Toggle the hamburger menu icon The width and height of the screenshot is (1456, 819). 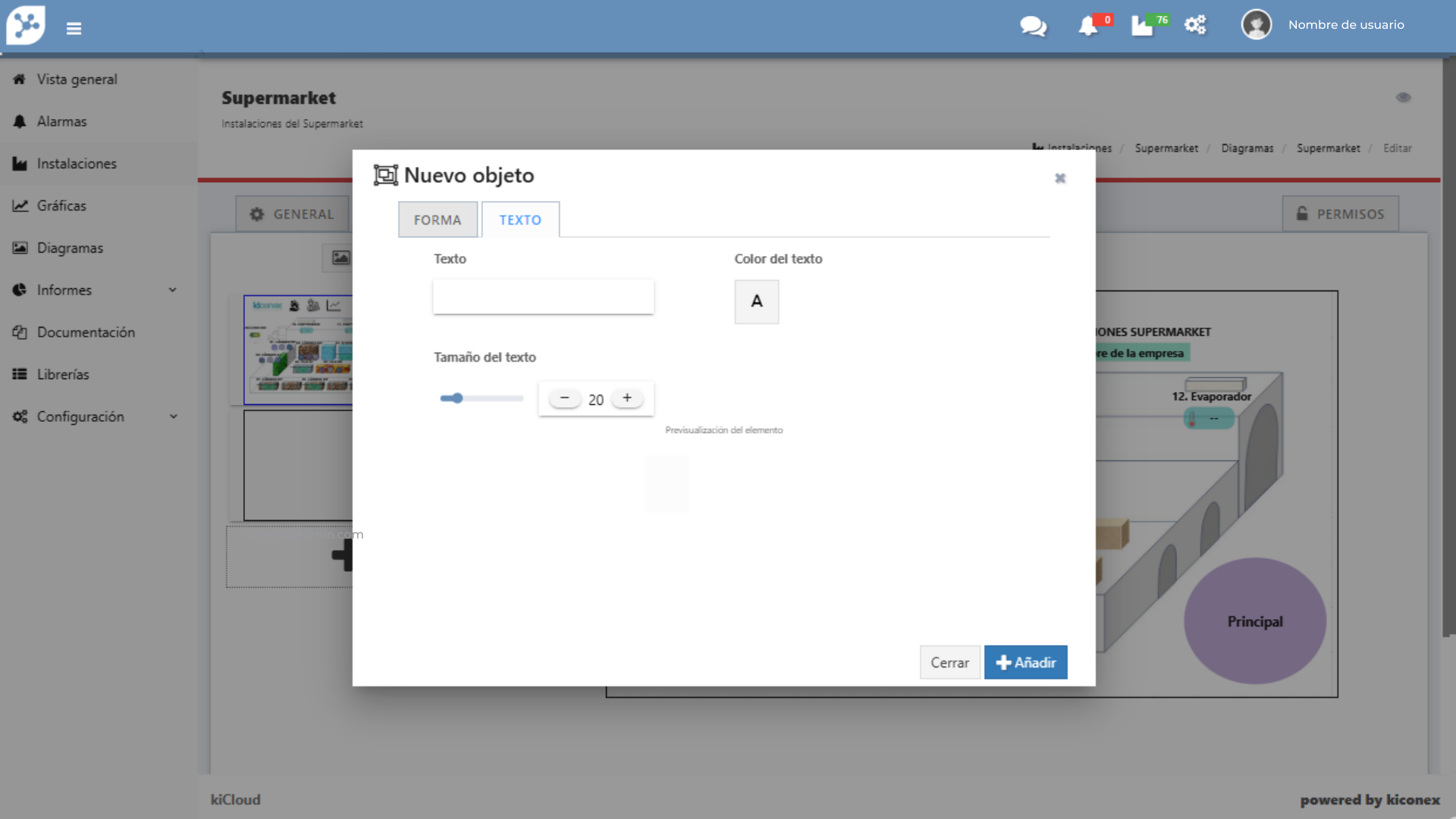pos(74,29)
